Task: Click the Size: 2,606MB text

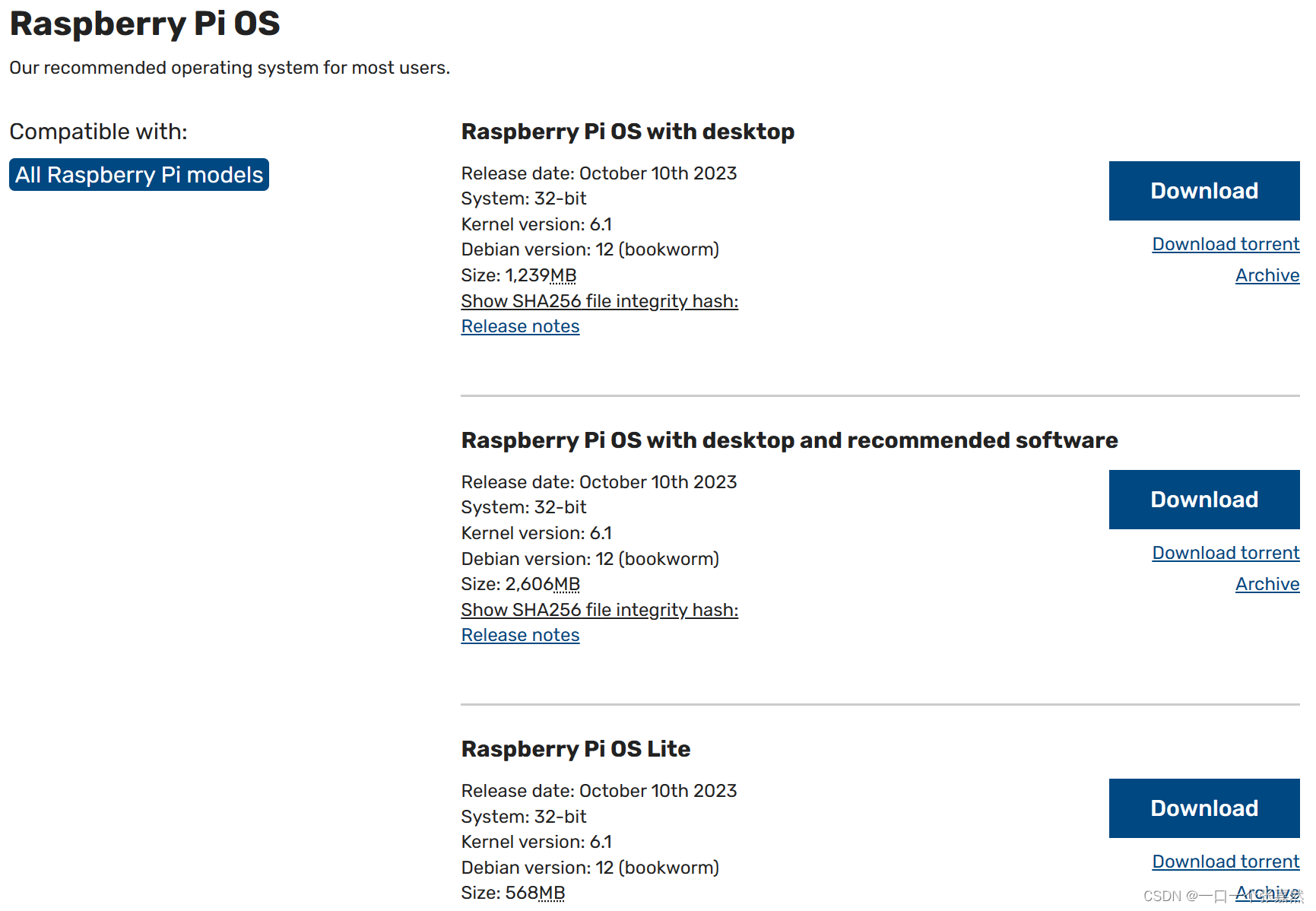Action: pos(521,584)
